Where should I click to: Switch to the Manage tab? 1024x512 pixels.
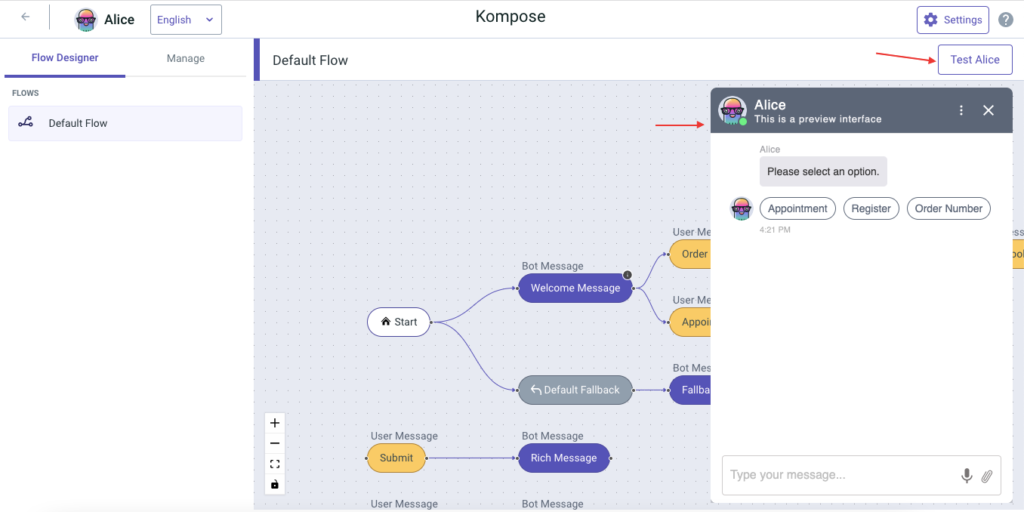185,58
